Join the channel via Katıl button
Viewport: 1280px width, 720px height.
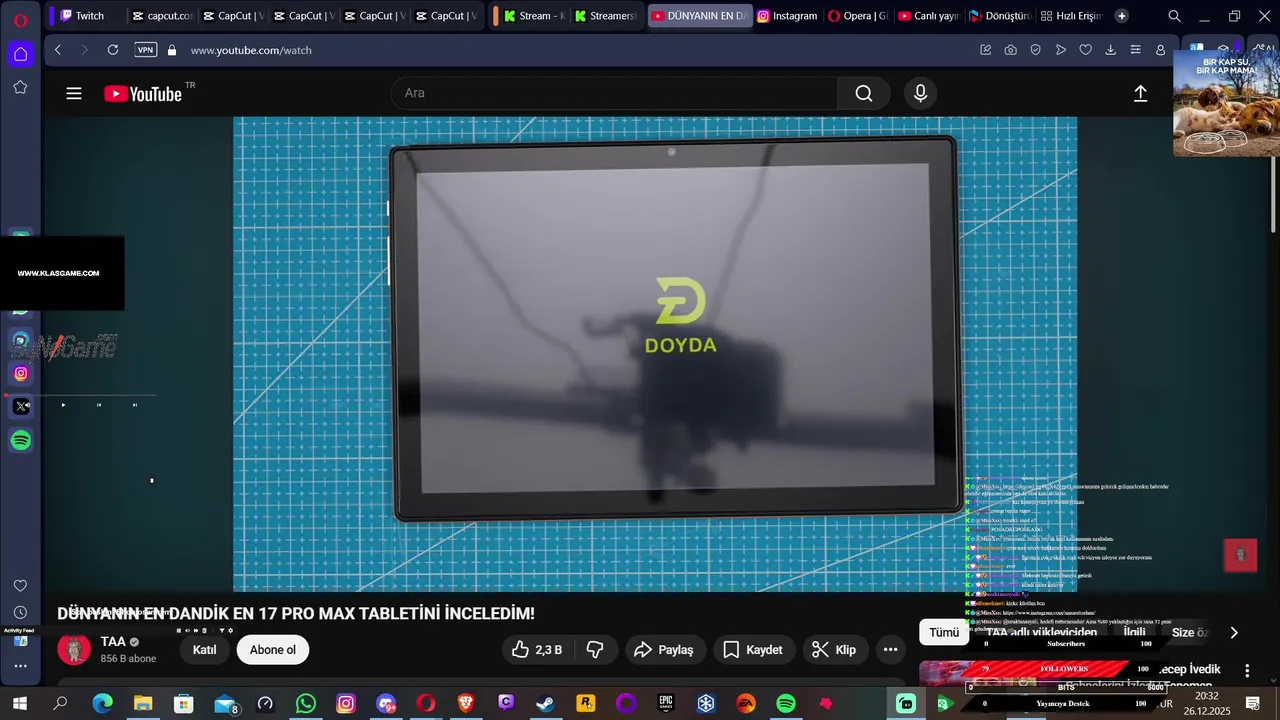pyautogui.click(x=204, y=650)
